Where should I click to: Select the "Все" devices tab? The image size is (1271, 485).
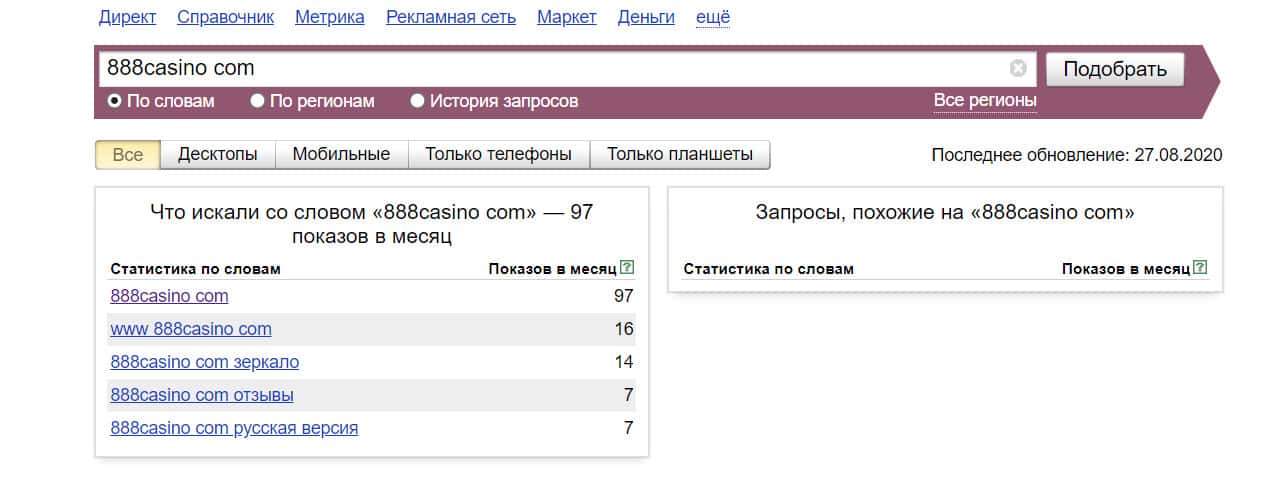click(x=128, y=155)
